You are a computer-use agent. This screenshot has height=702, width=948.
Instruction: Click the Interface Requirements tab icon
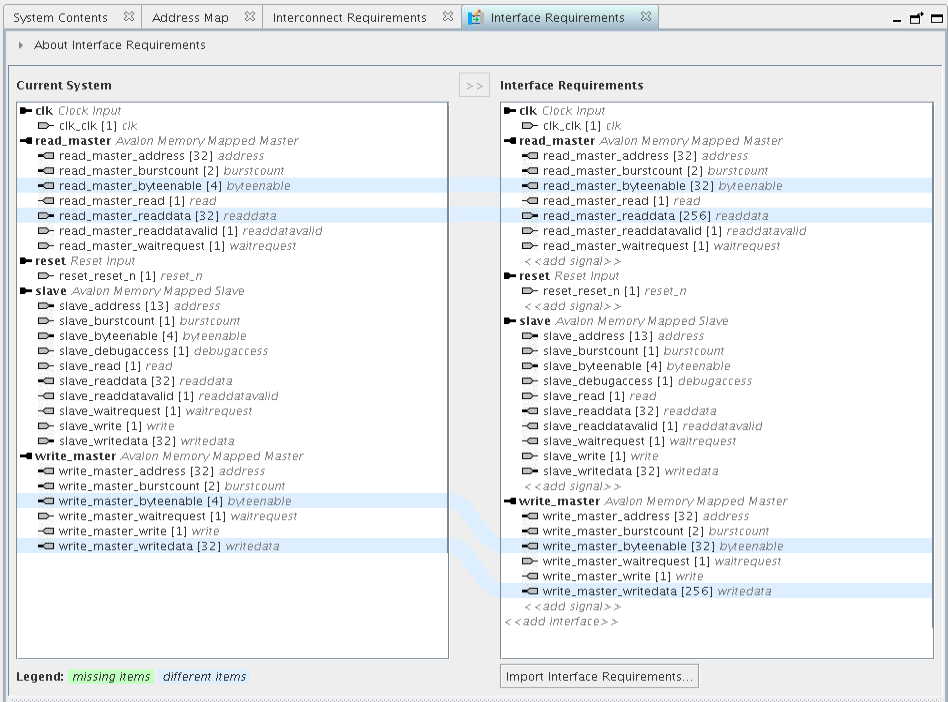476,18
